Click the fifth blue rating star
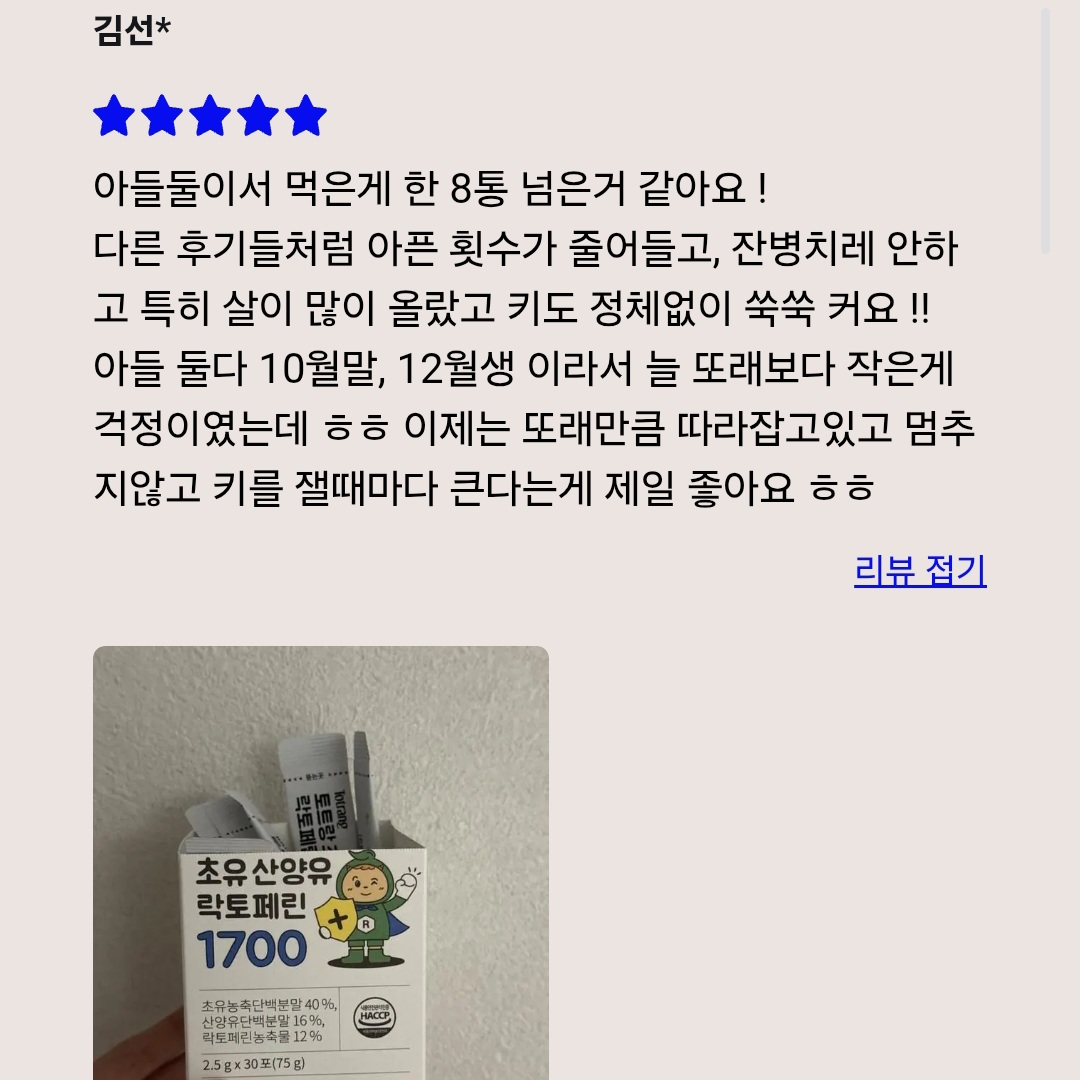 click(305, 115)
